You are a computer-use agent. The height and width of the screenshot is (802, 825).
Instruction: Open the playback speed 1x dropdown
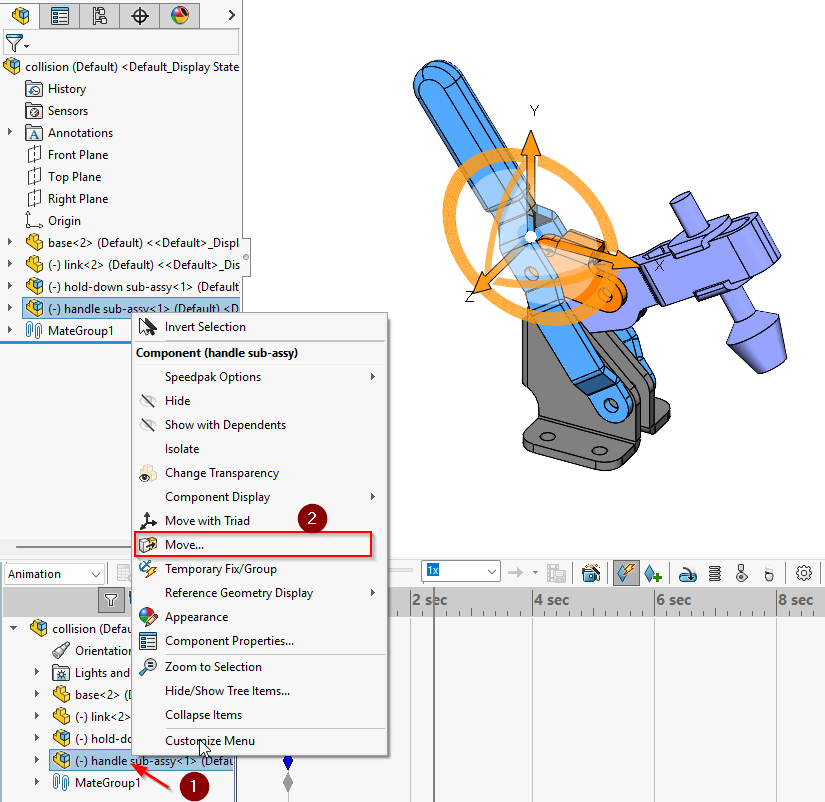[462, 573]
